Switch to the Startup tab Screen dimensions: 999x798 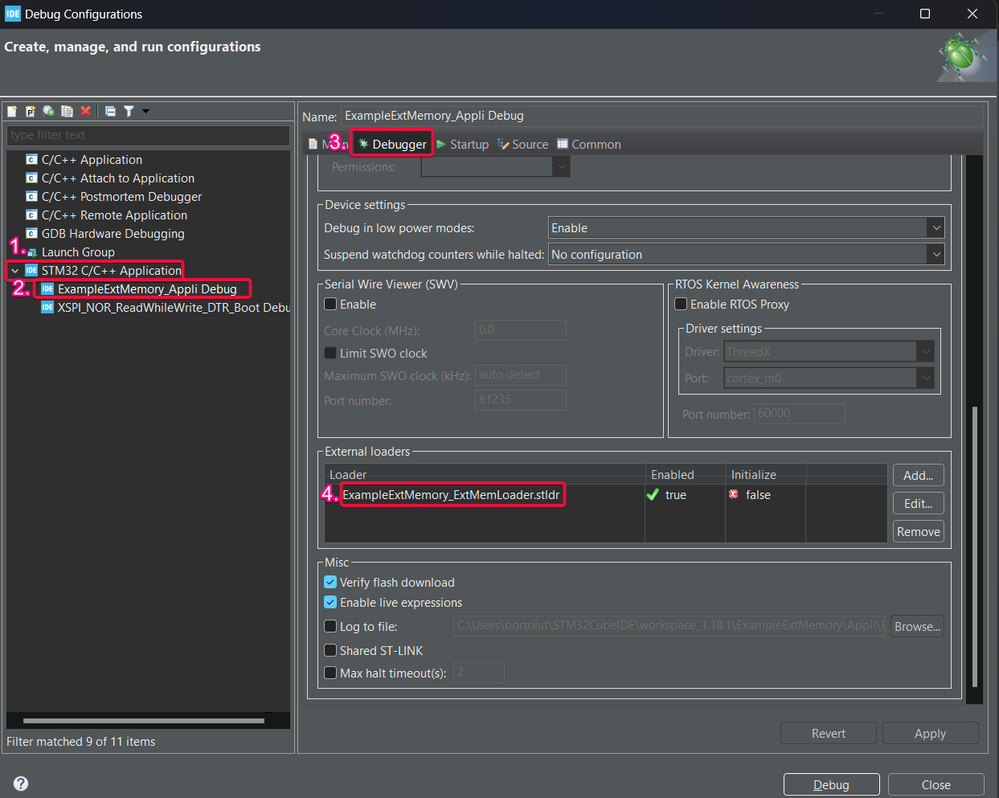(463, 145)
